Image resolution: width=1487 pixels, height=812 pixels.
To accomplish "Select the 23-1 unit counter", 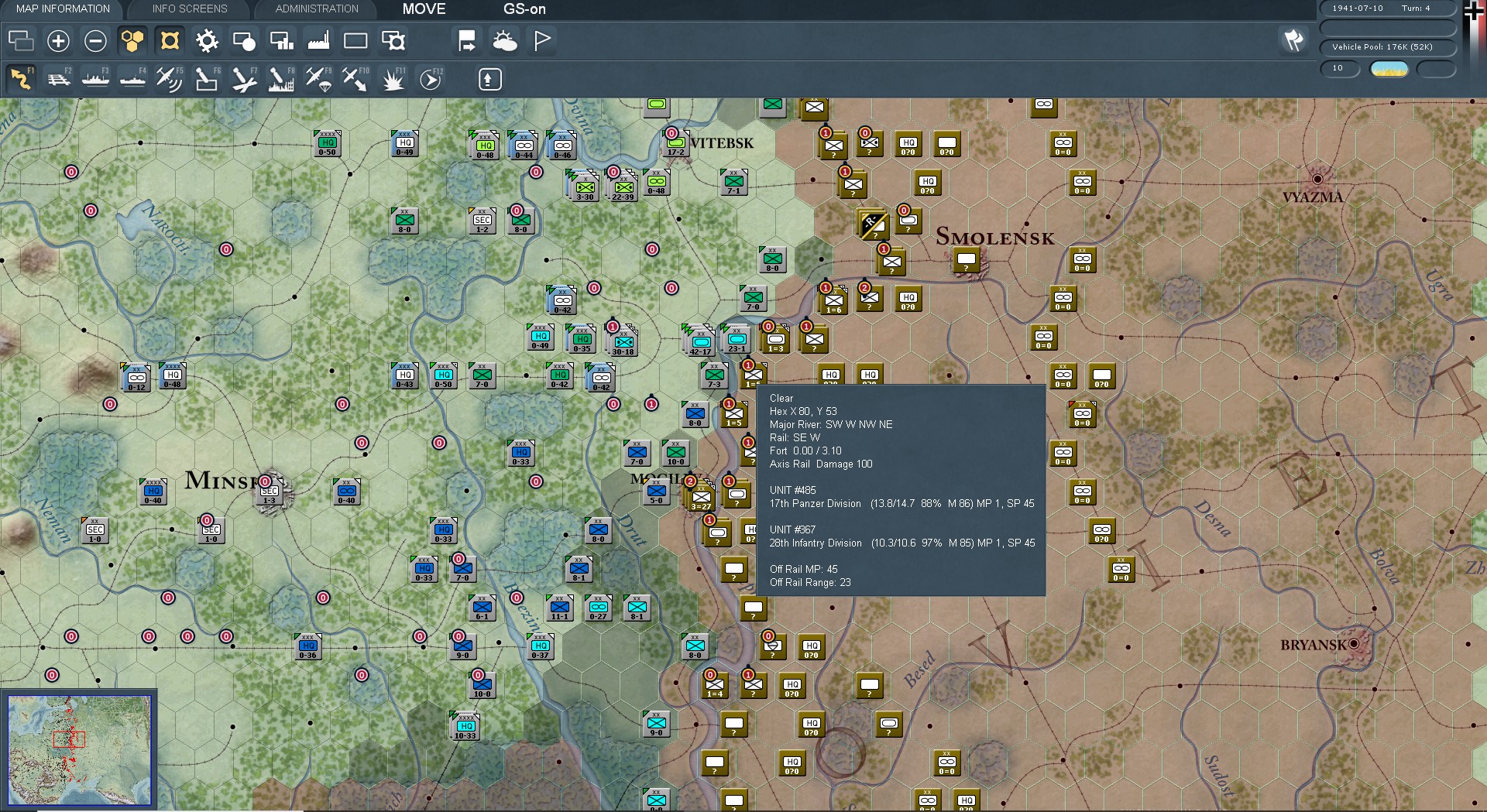I will click(x=737, y=340).
